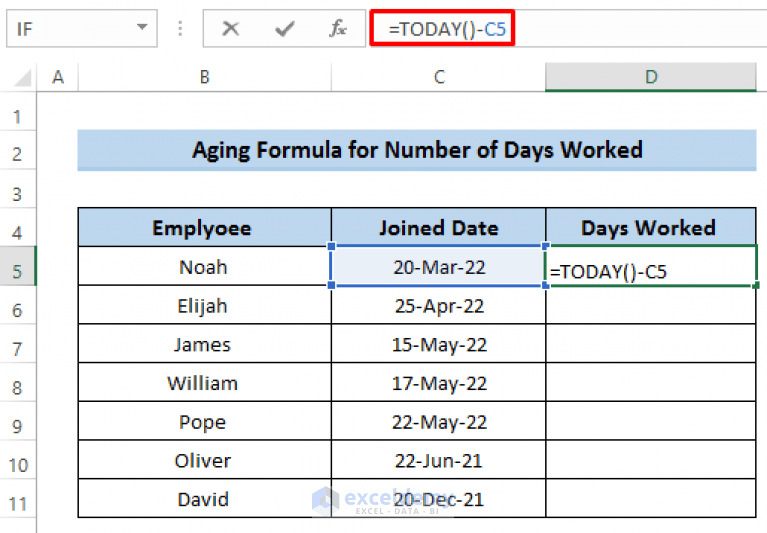Select the empty Days Worked cell for Elijah
The image size is (767, 533).
tap(651, 305)
